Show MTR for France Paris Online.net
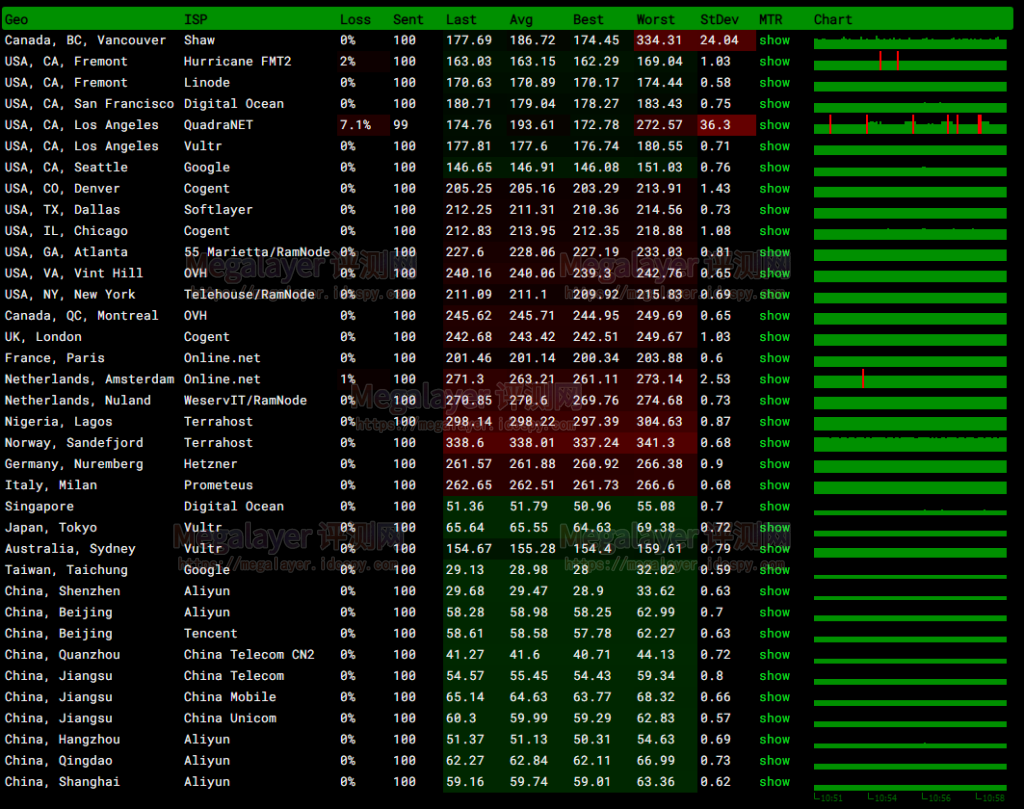Screen dimensions: 1024x809 (775, 358)
